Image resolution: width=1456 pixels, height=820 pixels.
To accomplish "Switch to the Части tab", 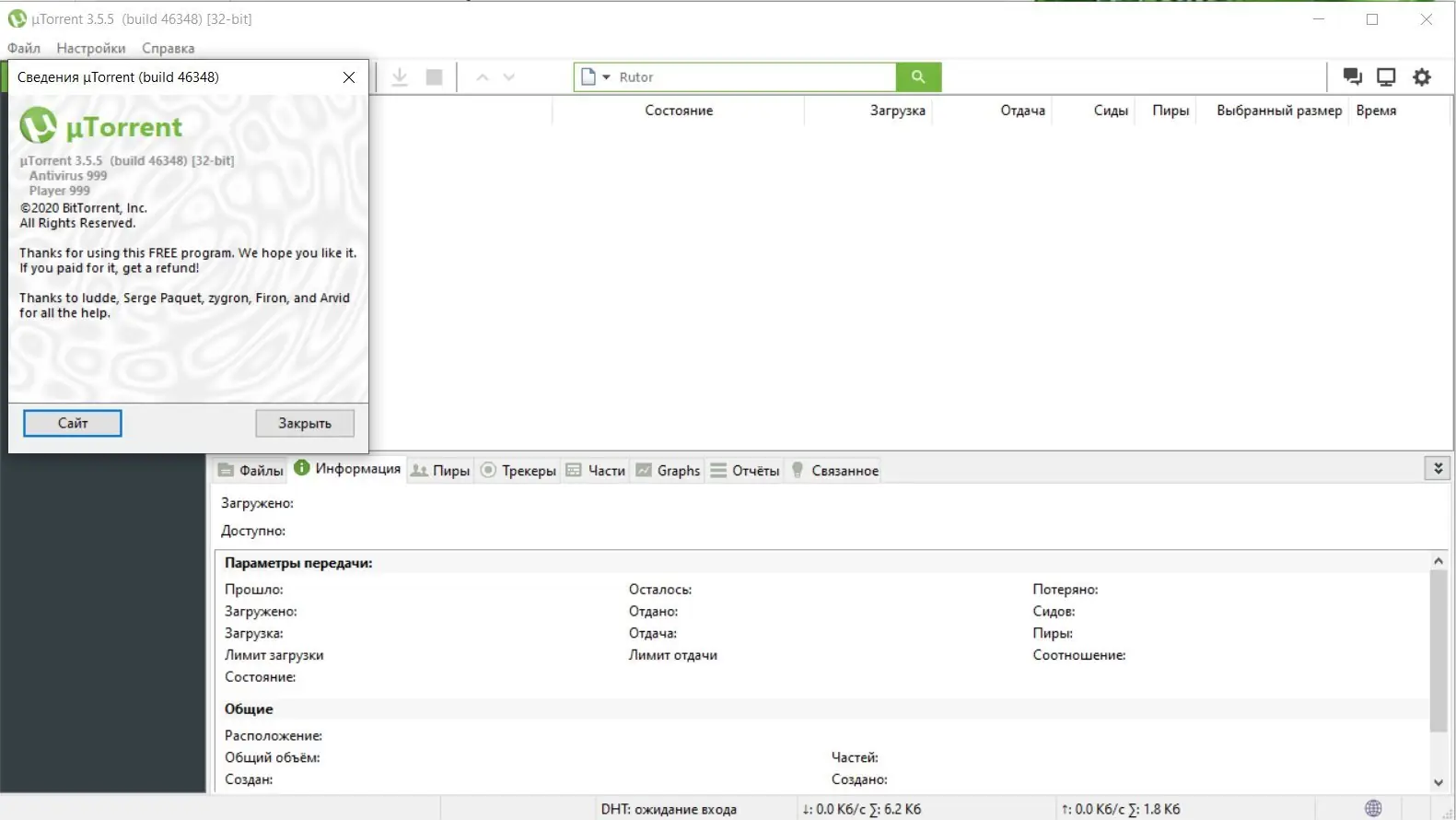I will coord(595,471).
